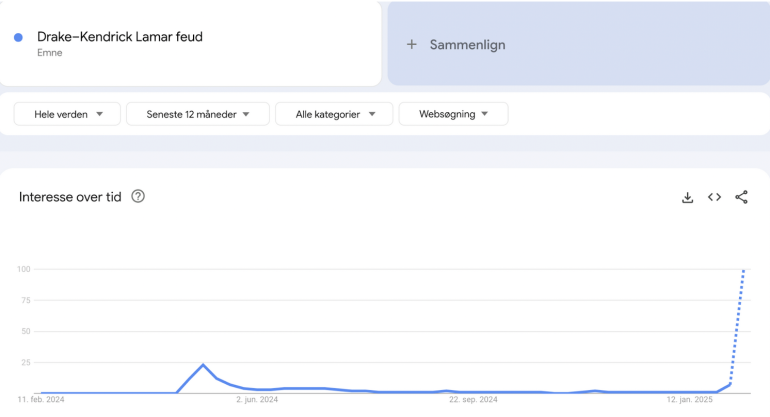The height and width of the screenshot is (417, 770).
Task: Open the help icon beside Interesse over tid
Action: 138,197
